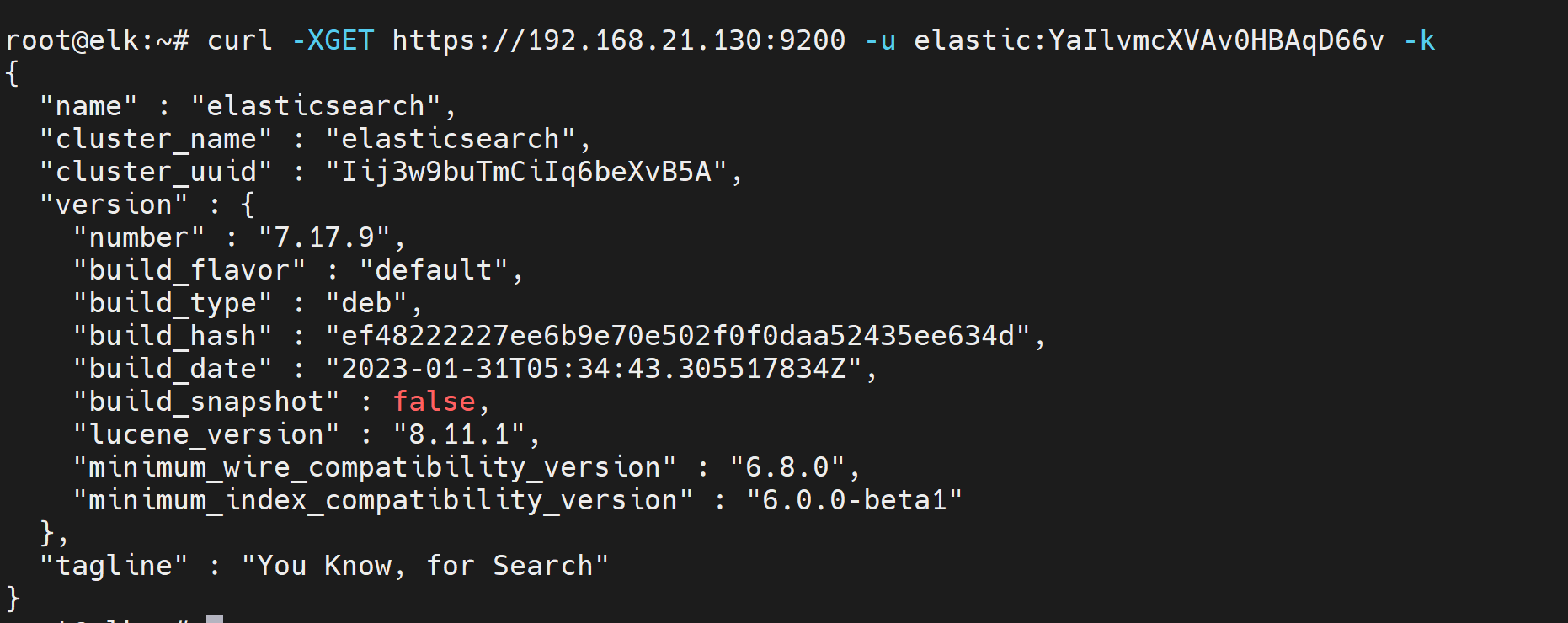Click the lucene_version value 8.11.1

pos(459,434)
